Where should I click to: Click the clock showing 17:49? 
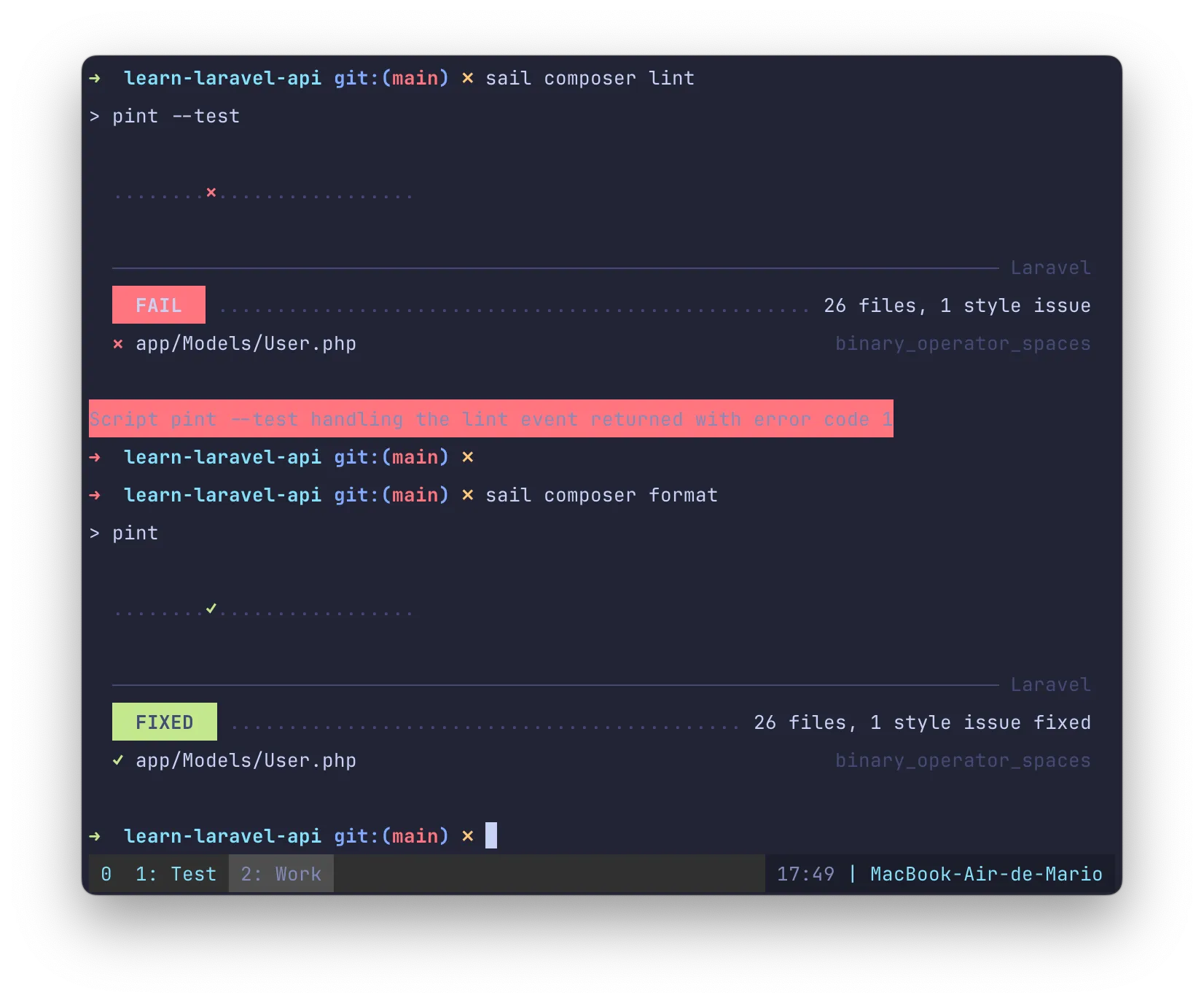click(805, 873)
